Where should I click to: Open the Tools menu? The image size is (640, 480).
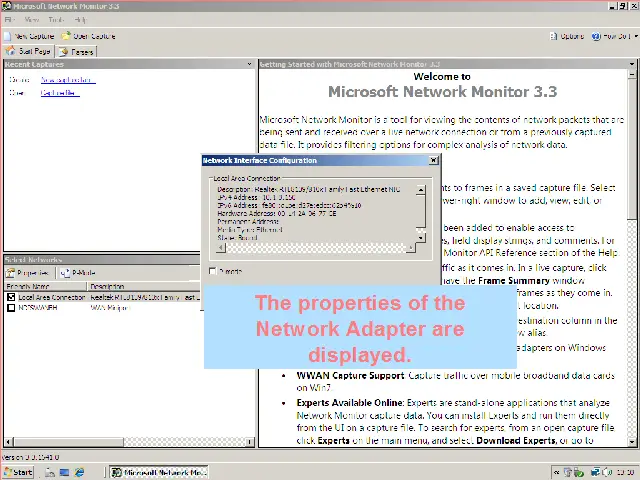(x=56, y=20)
